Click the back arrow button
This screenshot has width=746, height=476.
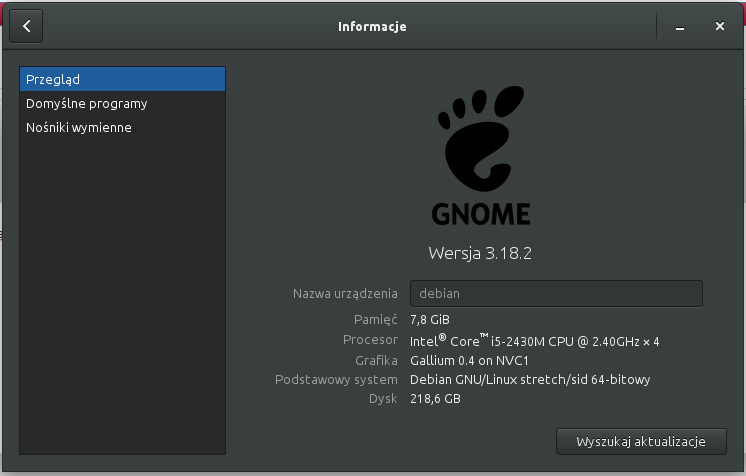pos(27,27)
